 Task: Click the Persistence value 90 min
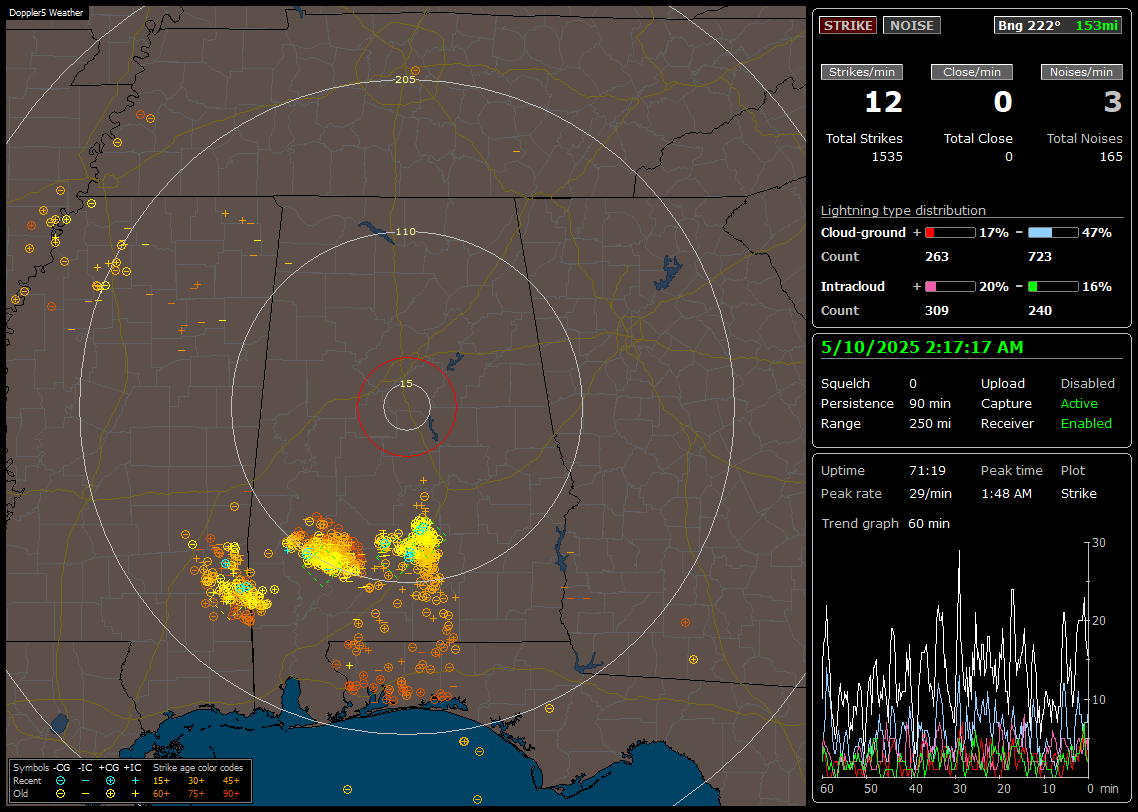930,403
